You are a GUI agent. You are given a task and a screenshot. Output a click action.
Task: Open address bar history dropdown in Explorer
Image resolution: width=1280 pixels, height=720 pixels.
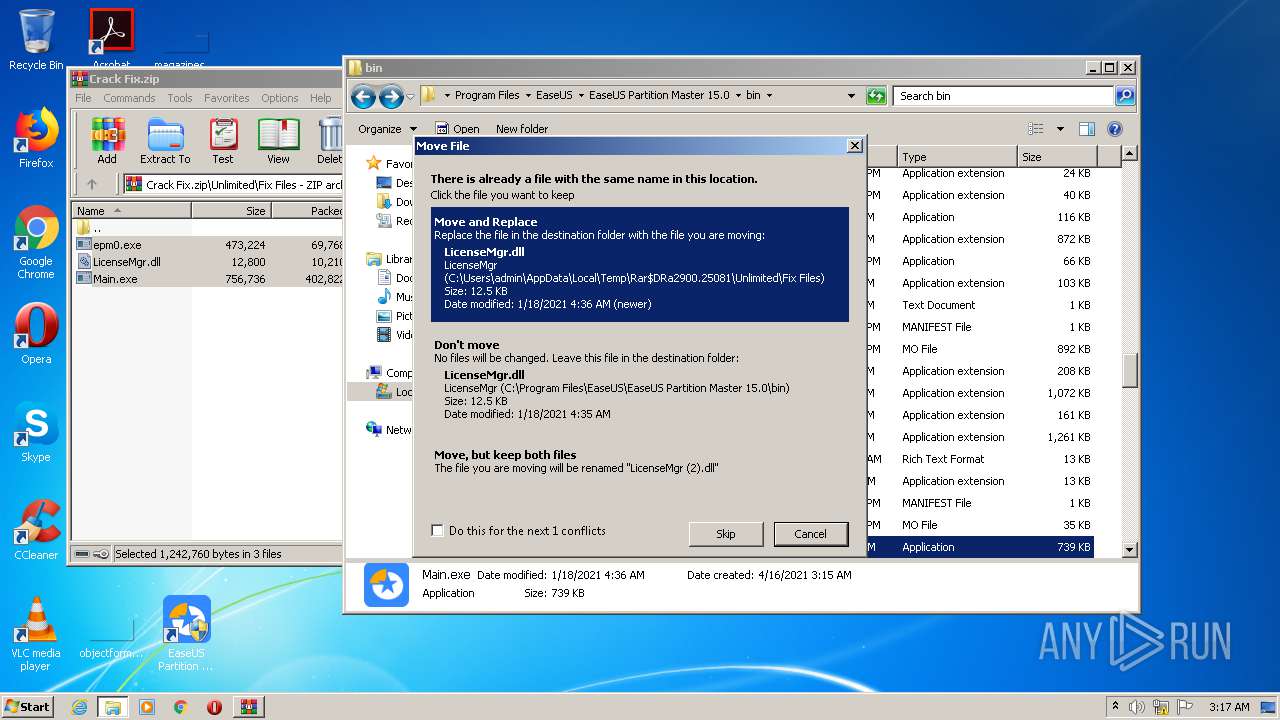coord(851,96)
